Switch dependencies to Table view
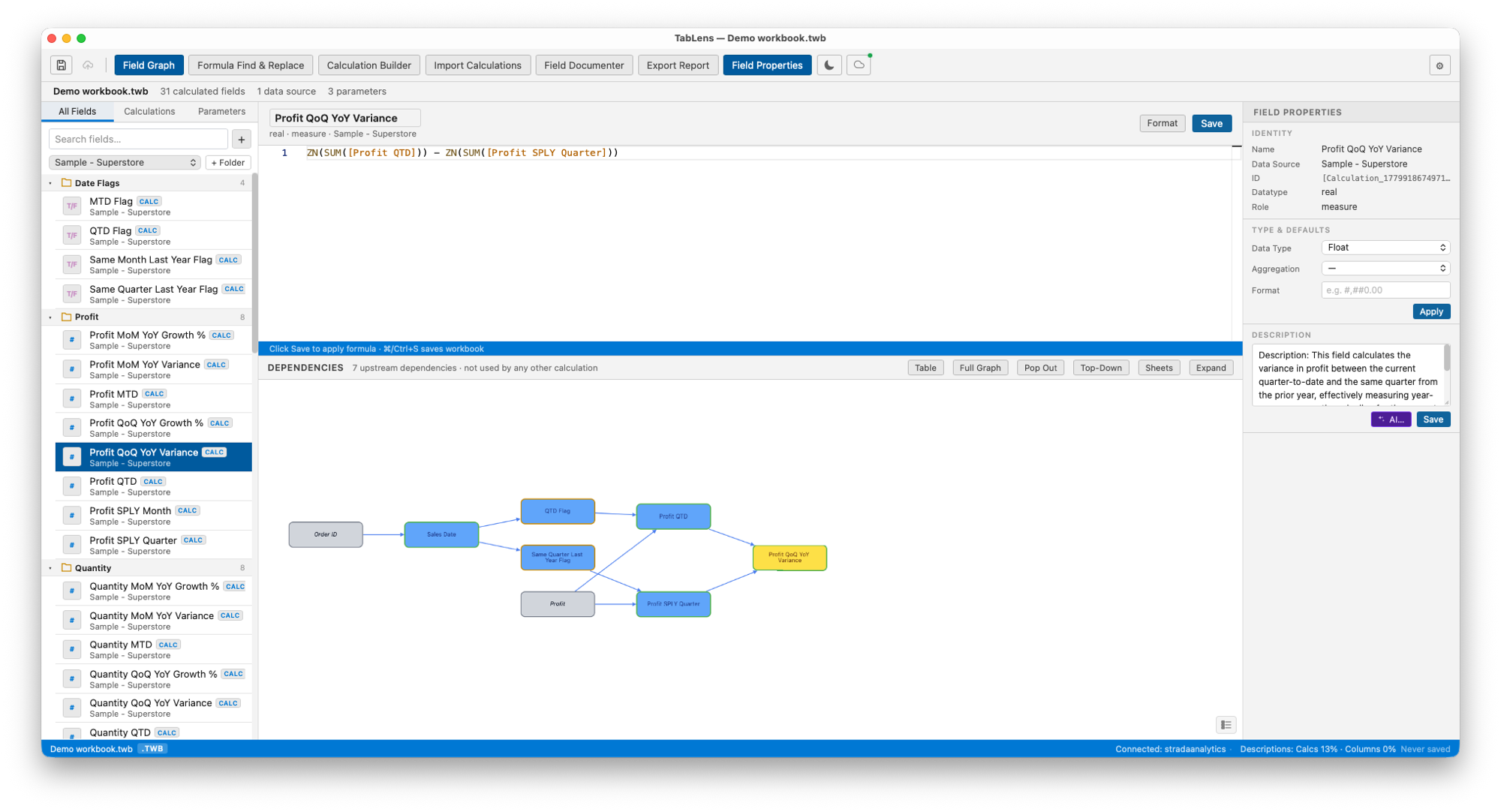1501x812 pixels. coord(925,368)
